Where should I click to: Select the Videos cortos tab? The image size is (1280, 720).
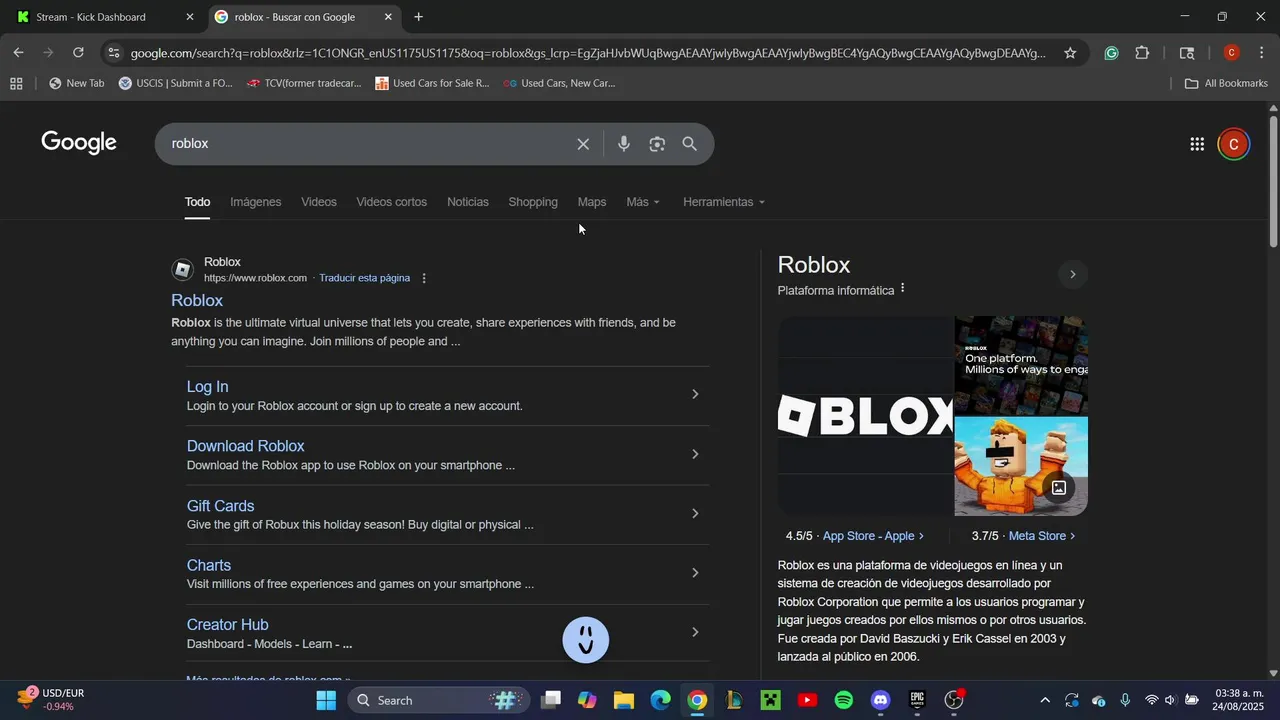(x=392, y=202)
